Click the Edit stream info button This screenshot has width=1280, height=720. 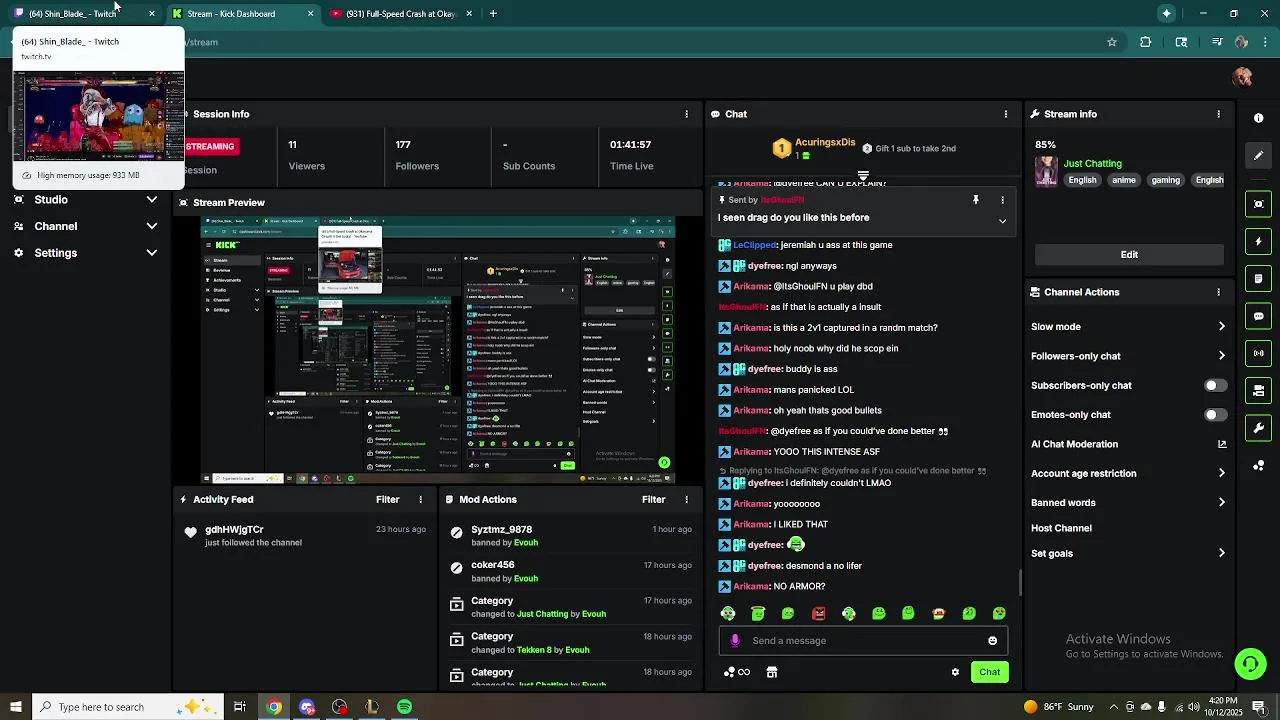tap(1129, 254)
